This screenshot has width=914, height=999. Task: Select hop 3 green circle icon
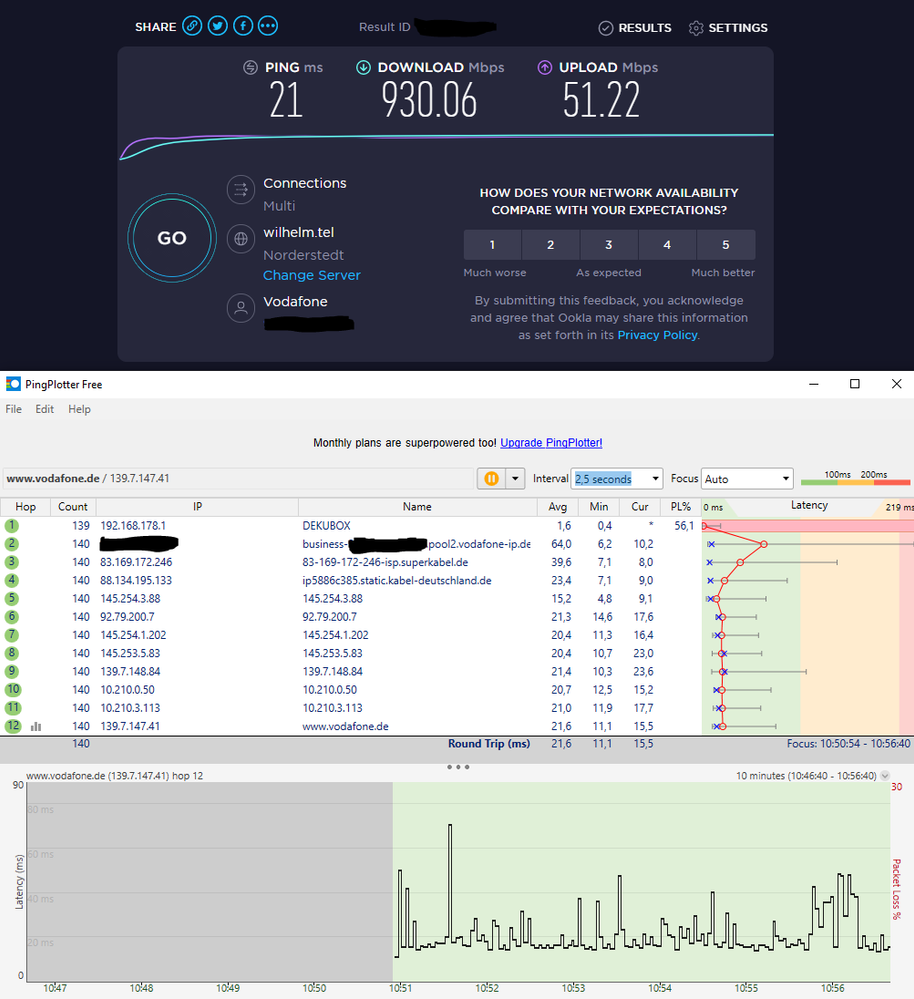(11, 562)
